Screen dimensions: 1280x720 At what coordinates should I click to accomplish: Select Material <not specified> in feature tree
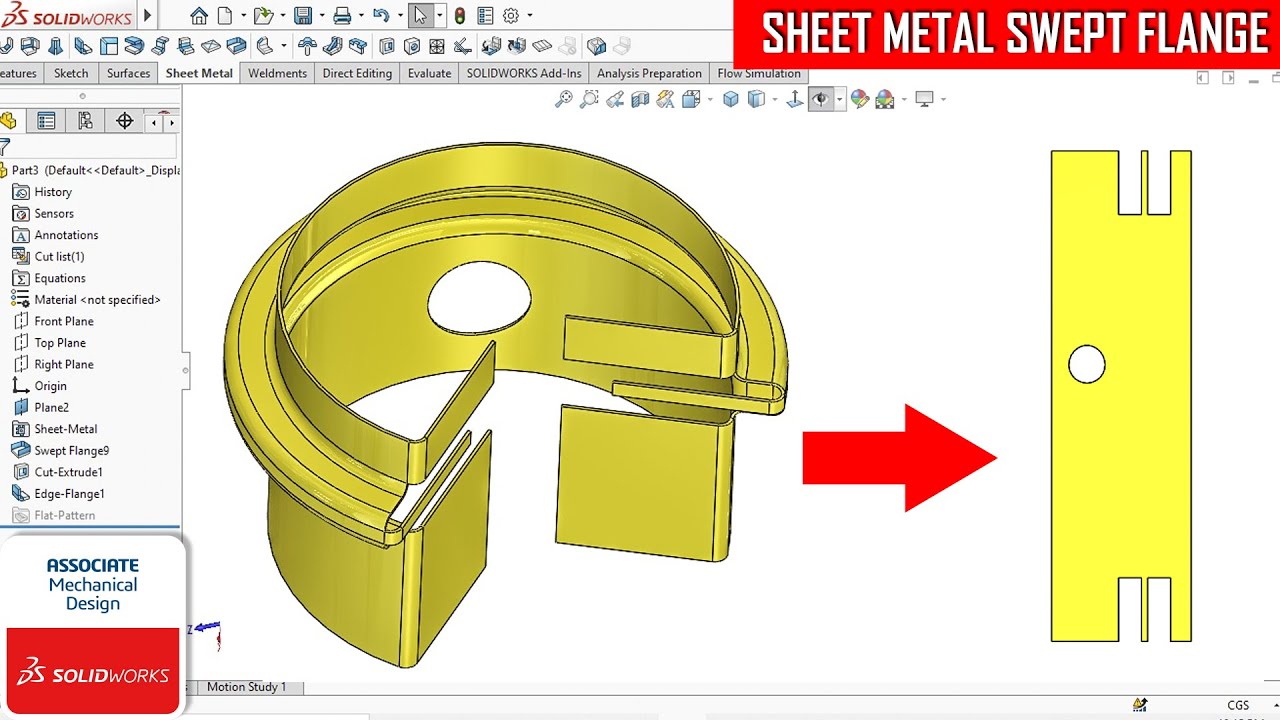[x=97, y=300]
